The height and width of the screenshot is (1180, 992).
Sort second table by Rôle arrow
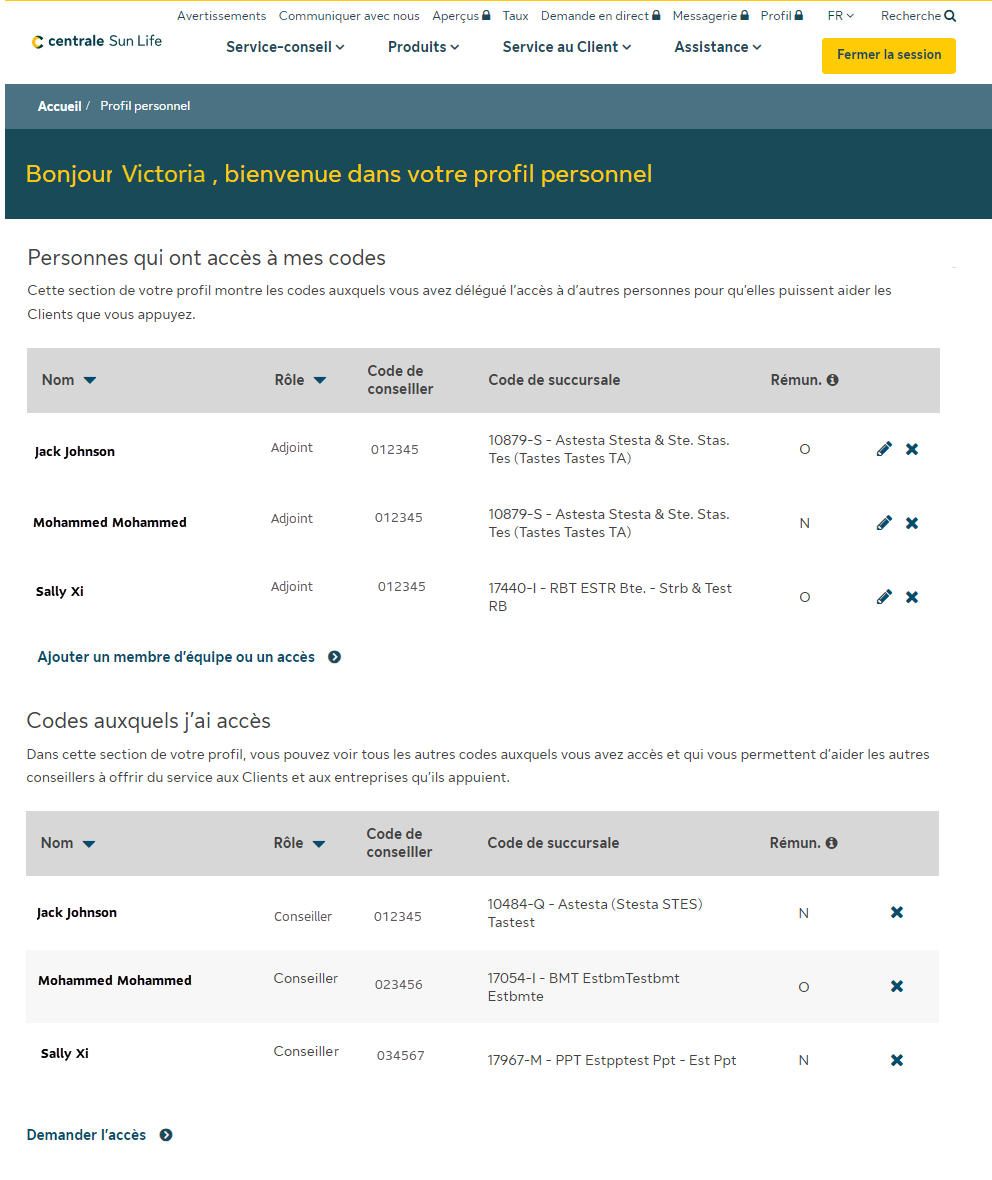319,843
